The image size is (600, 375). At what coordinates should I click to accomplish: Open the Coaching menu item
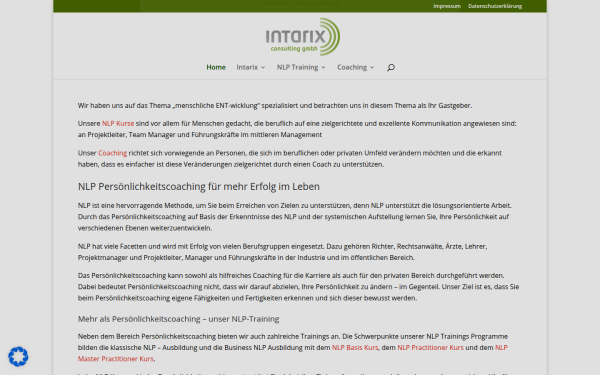tap(352, 67)
